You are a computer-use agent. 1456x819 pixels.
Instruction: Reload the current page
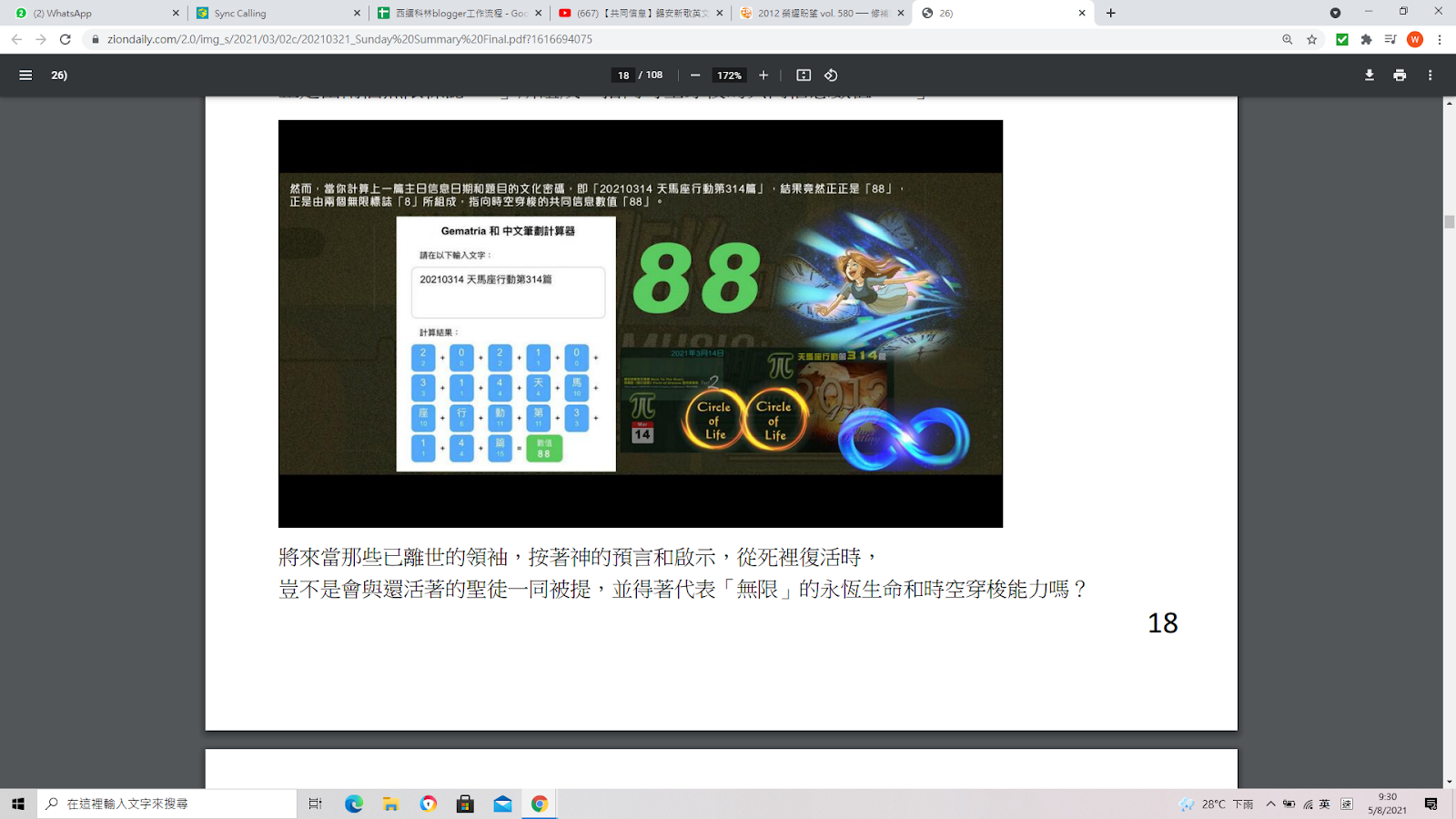click(66, 39)
